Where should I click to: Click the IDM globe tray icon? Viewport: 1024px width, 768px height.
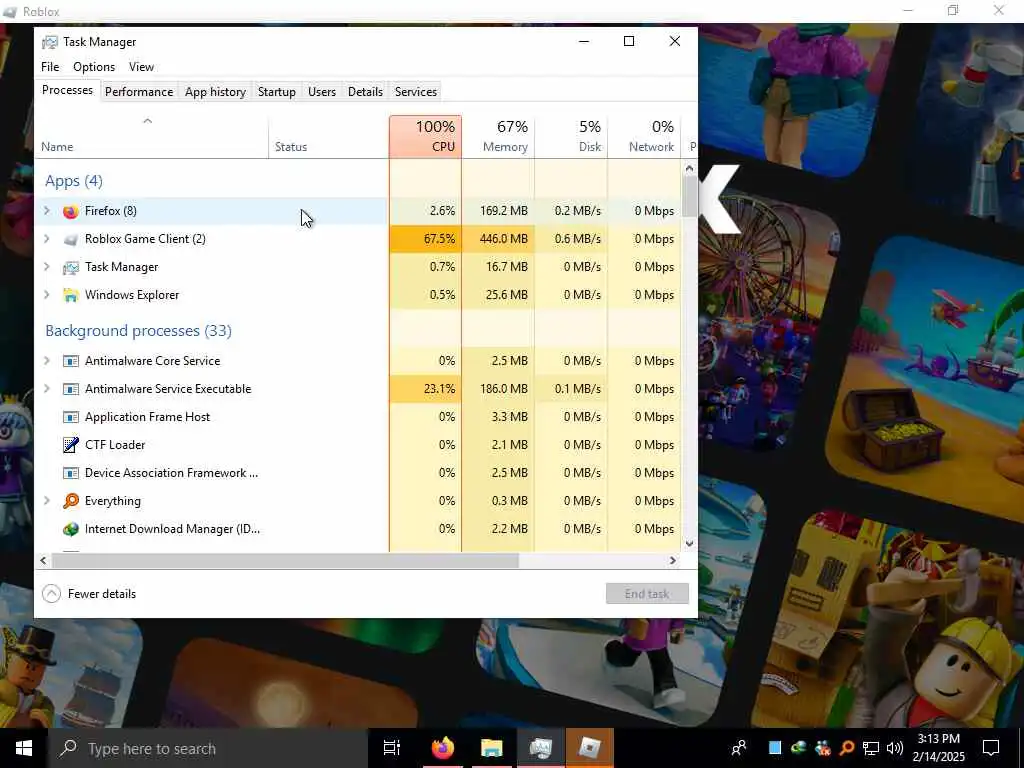[798, 748]
